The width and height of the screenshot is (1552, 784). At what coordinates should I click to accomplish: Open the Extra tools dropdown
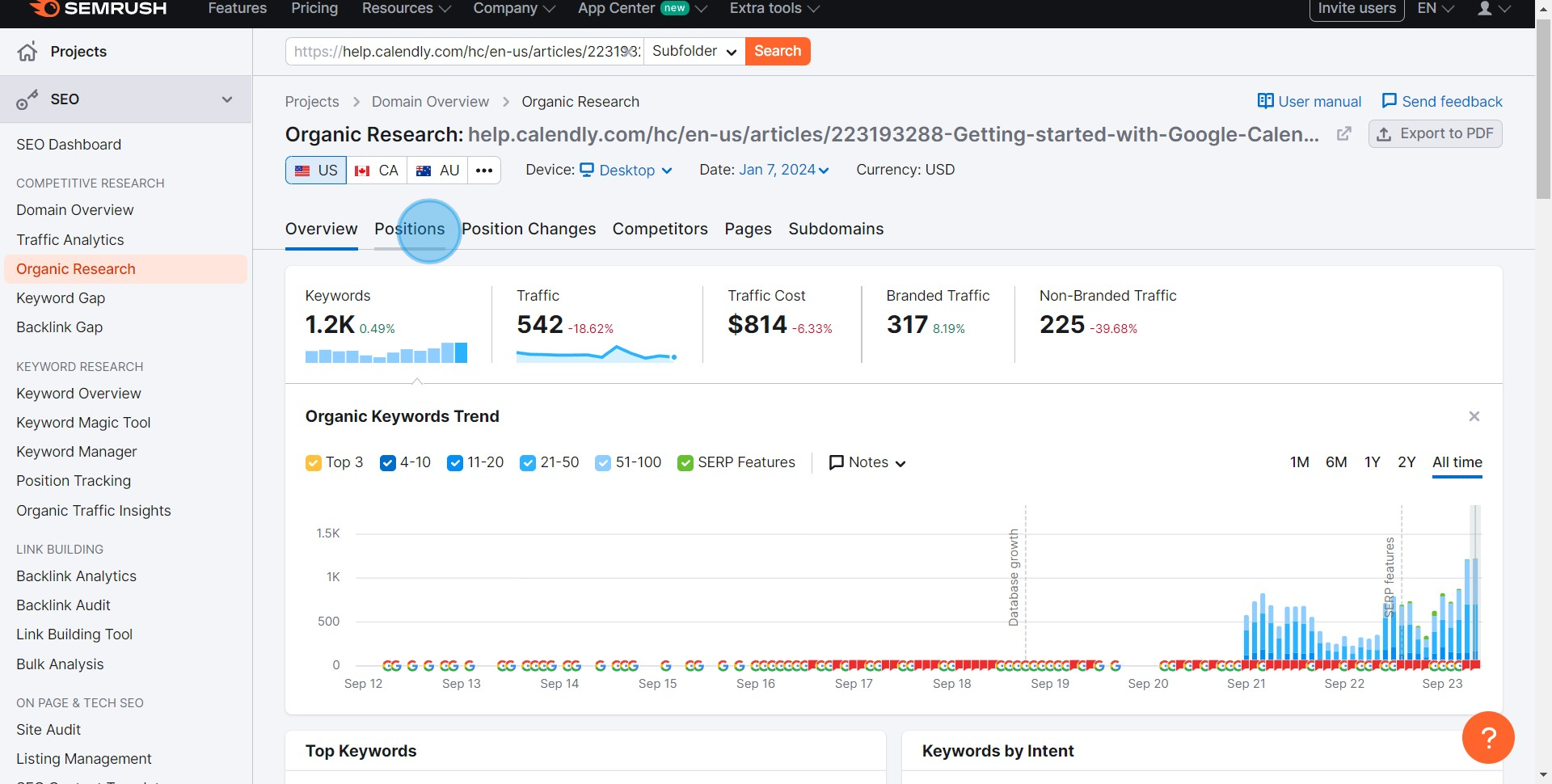(x=774, y=8)
